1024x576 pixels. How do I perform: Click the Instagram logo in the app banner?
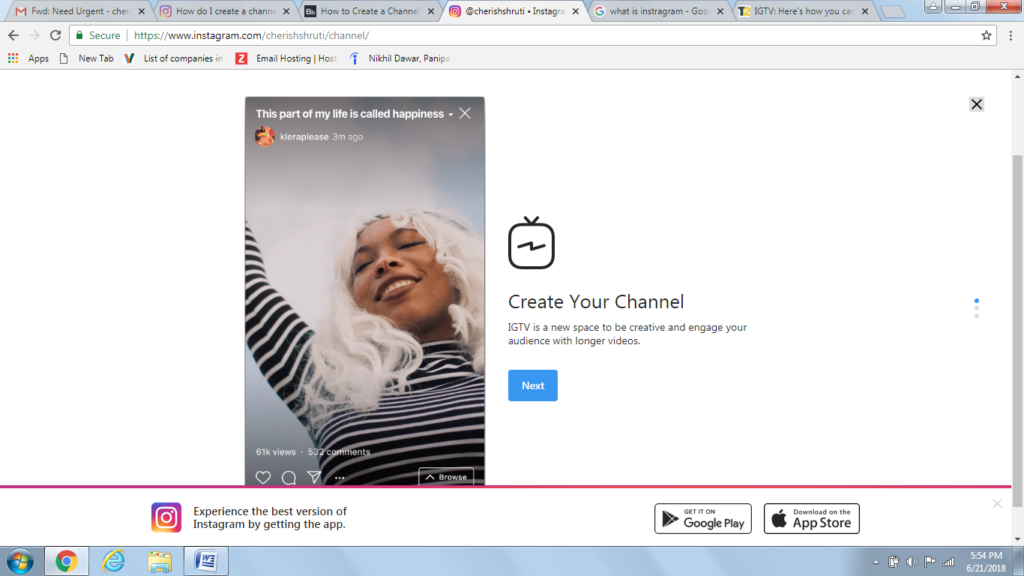[x=167, y=517]
